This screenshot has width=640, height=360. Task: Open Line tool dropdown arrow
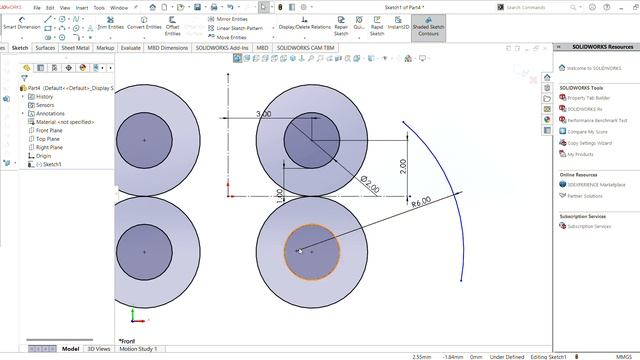(54, 19)
